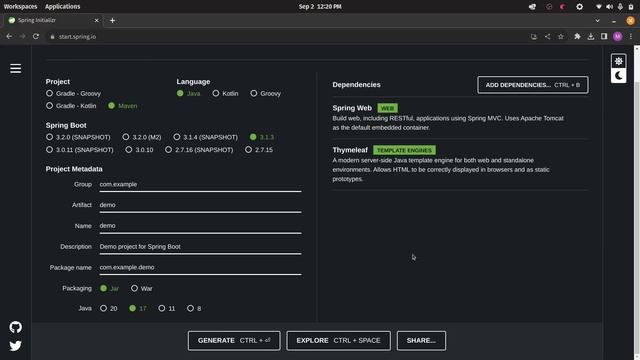The width and height of the screenshot is (640, 360).
Task: Open the hamburger side menu
Action: click(x=16, y=69)
